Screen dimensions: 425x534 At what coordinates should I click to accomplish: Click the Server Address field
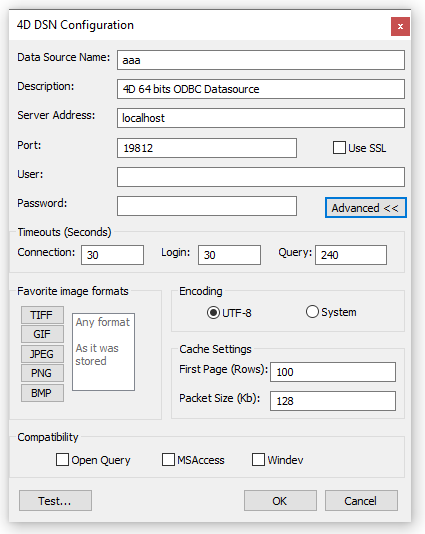click(x=261, y=118)
